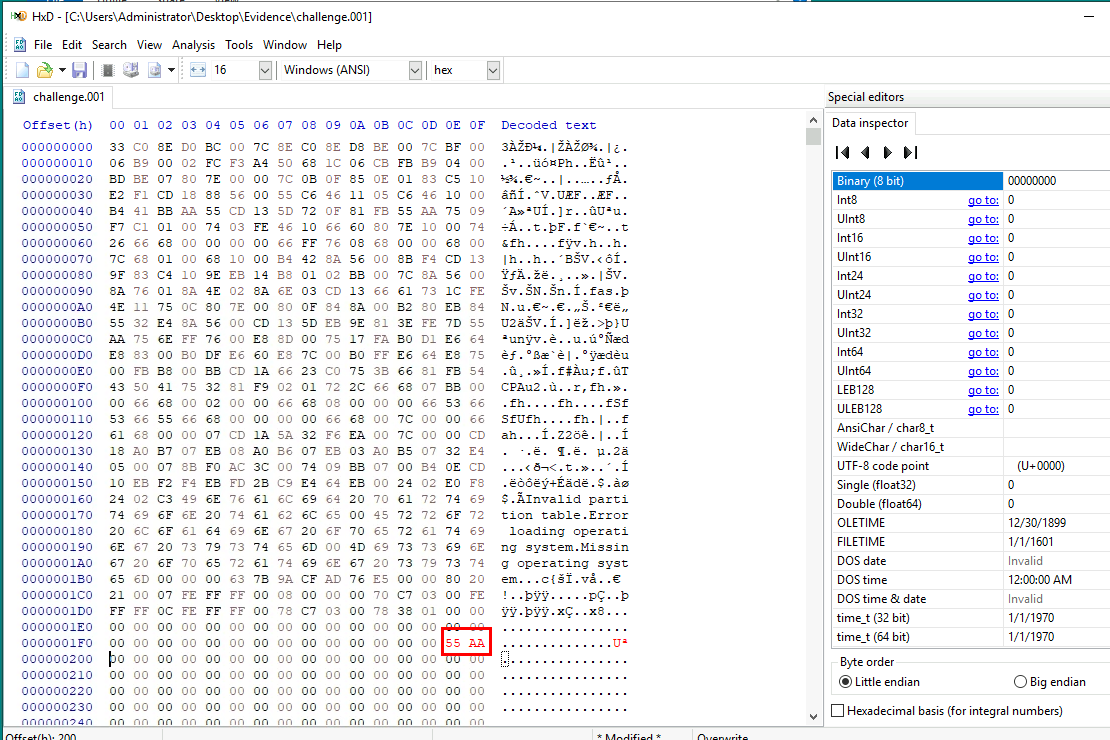Click the Open RAM memory chip icon
Image resolution: width=1110 pixels, height=740 pixels.
point(108,70)
